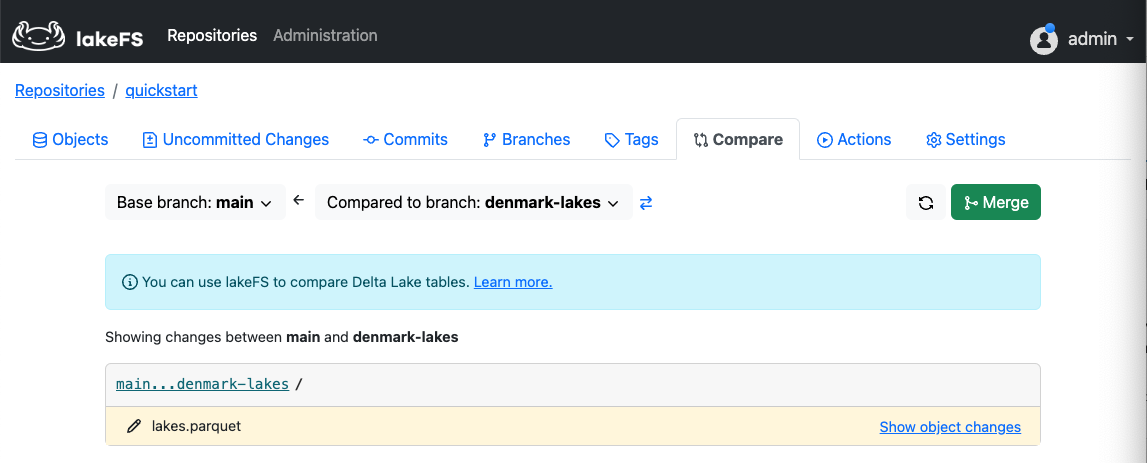Go to Administration in top navigation

pyautogui.click(x=326, y=35)
